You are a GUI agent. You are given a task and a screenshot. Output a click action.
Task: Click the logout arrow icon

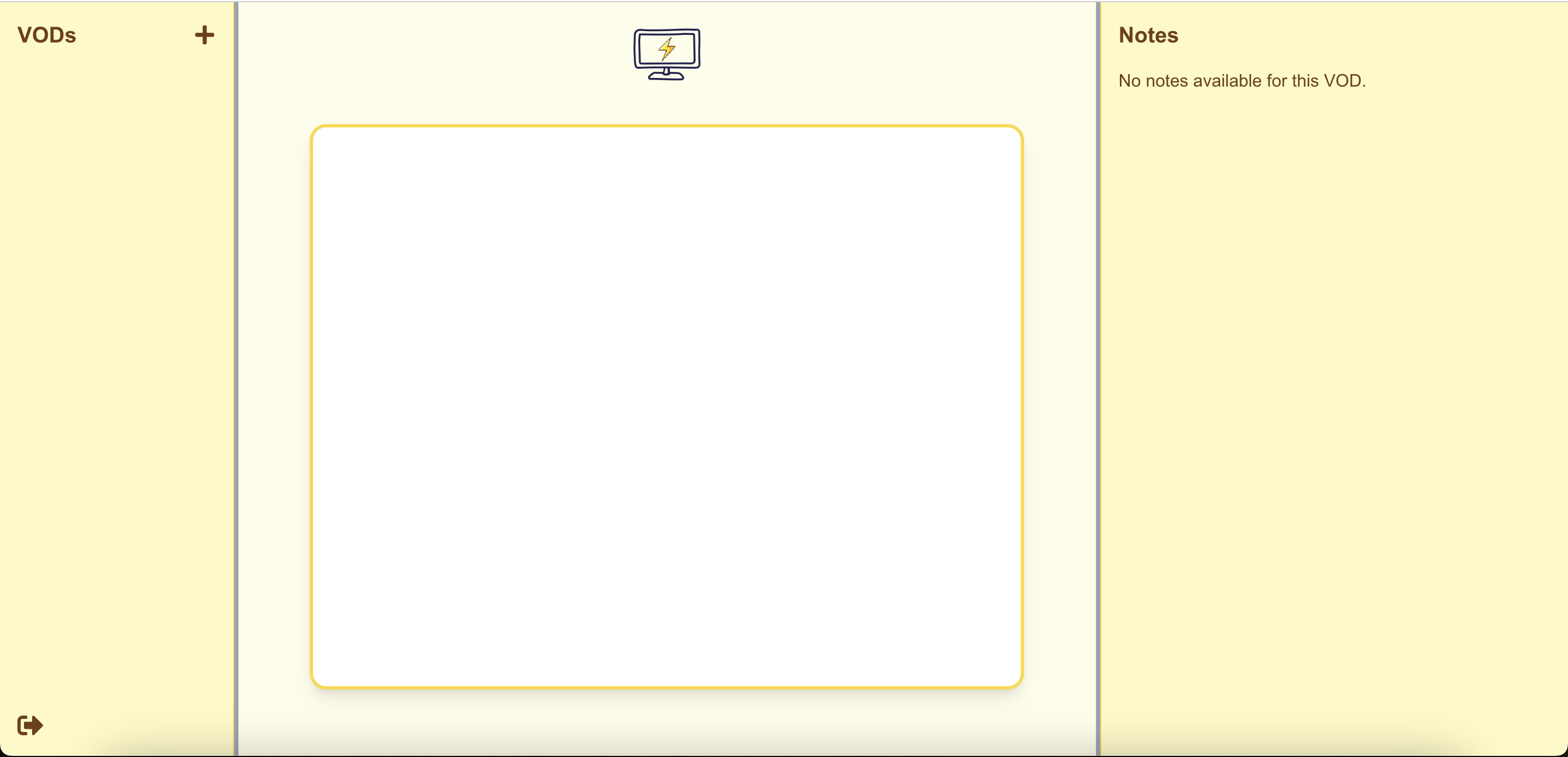point(30,725)
